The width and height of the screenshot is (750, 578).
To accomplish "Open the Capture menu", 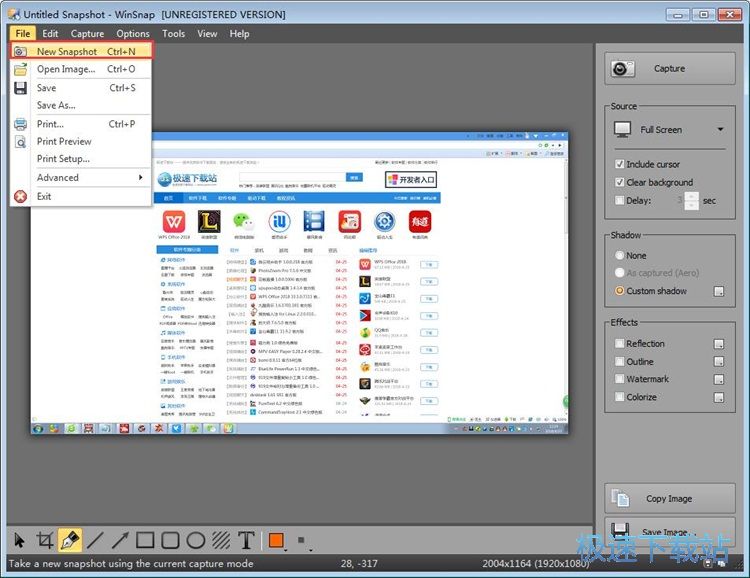I will click(87, 33).
